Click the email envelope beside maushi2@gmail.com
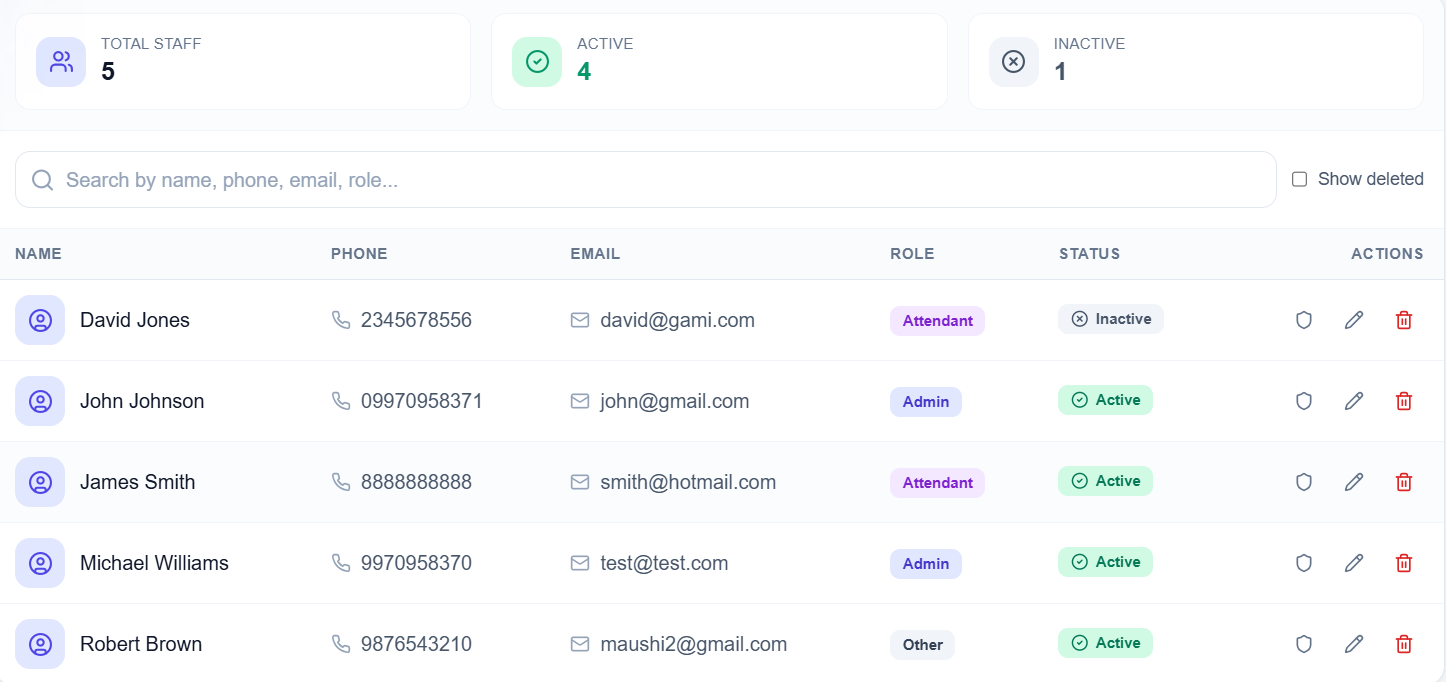1446x682 pixels. coord(580,644)
